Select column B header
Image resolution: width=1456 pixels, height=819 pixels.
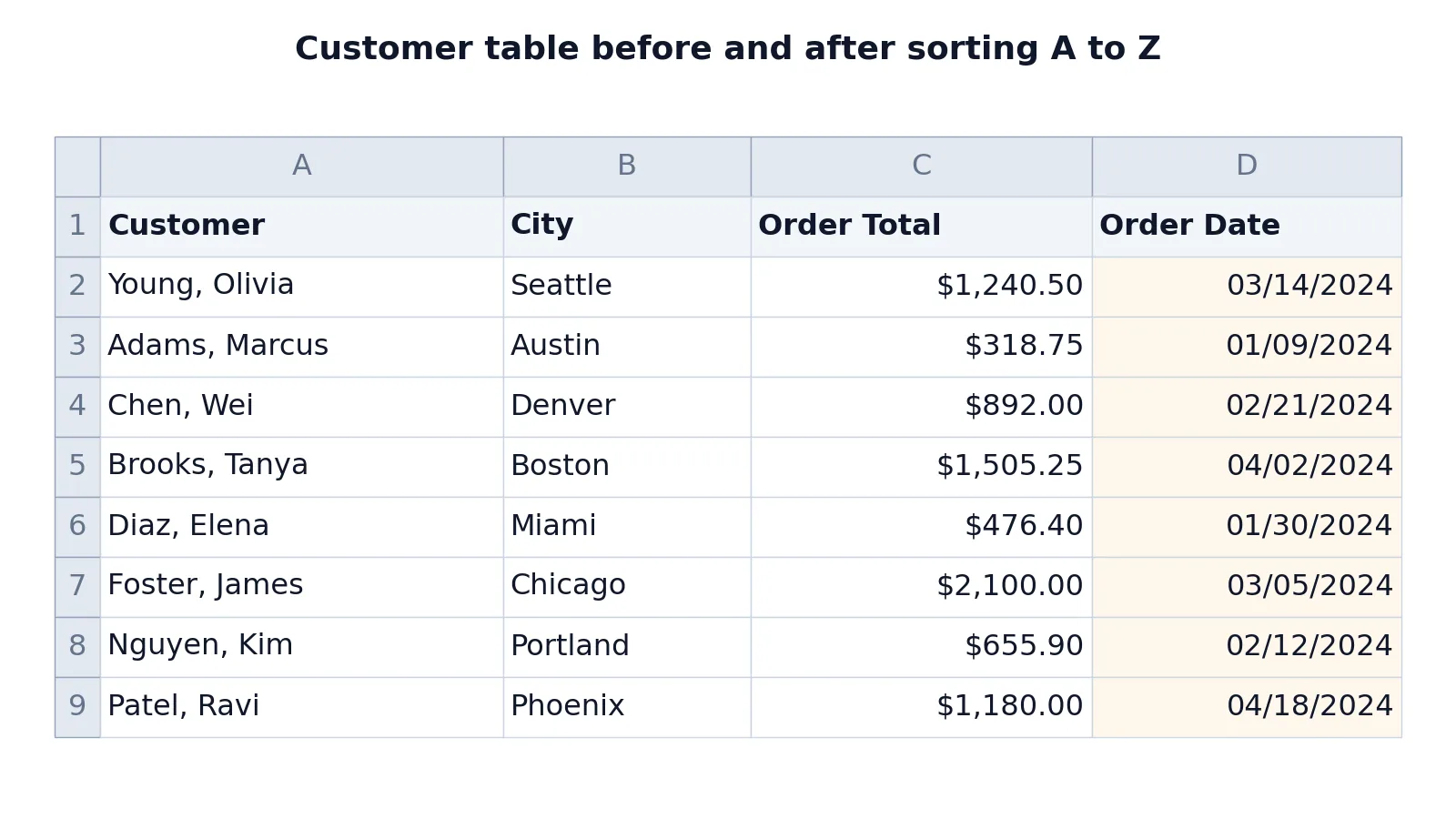(627, 167)
